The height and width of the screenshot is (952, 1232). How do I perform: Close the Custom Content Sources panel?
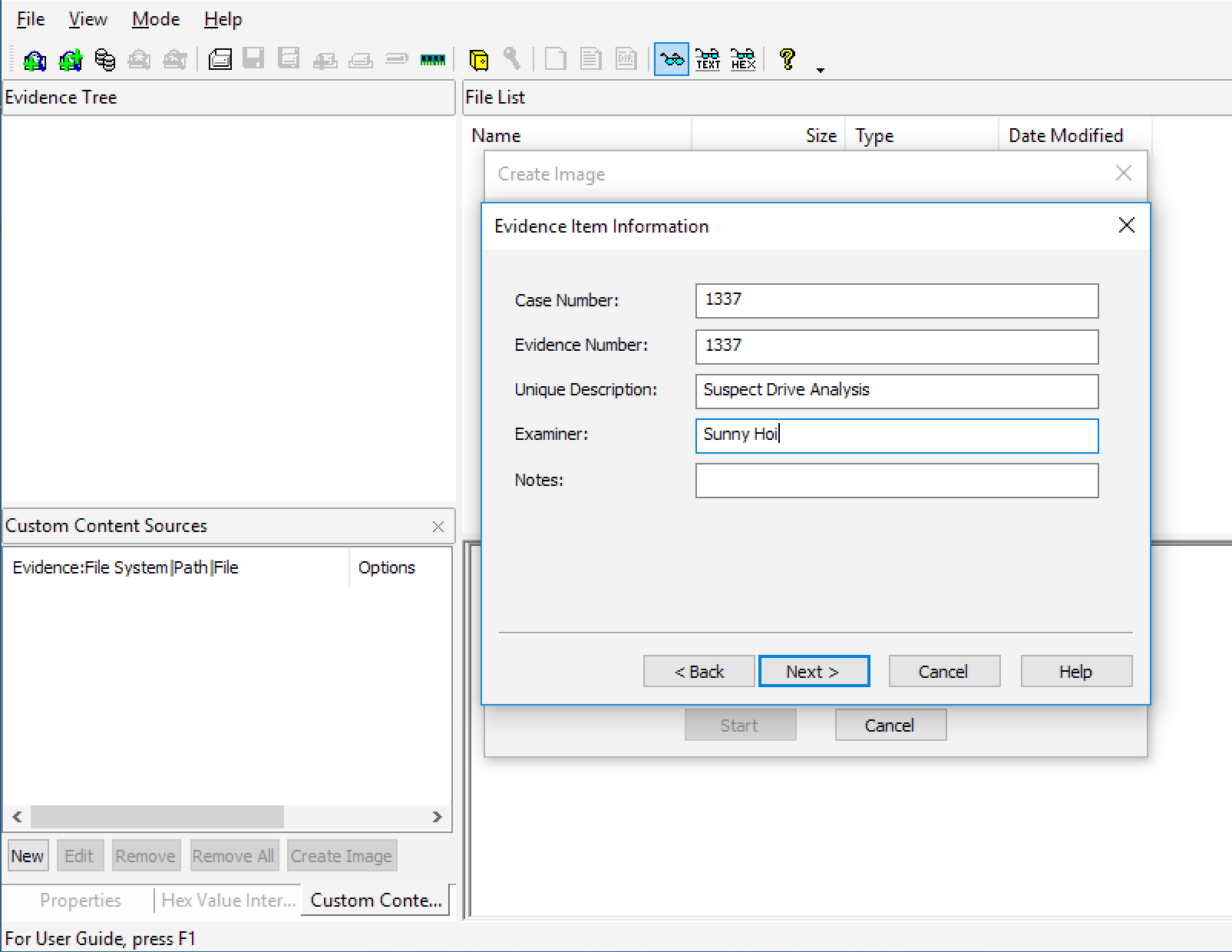tap(438, 526)
